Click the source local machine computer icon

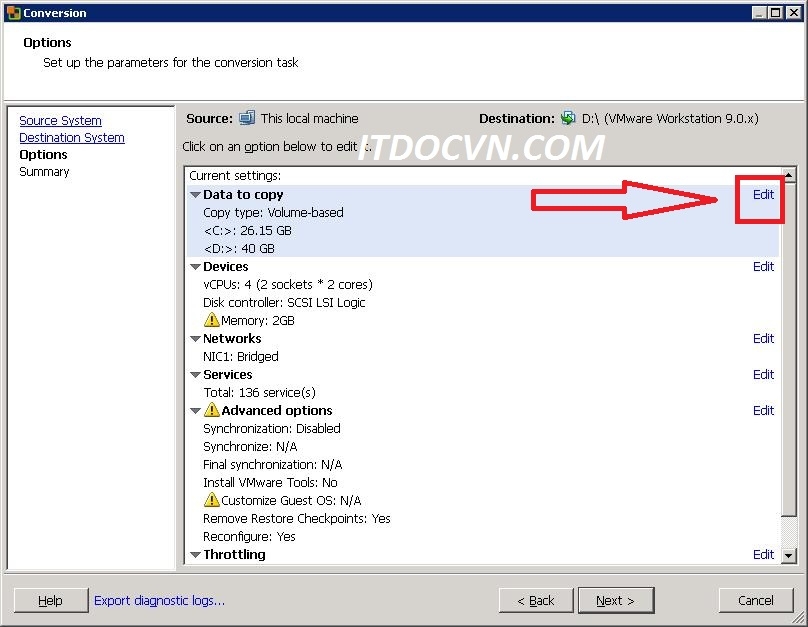247,118
